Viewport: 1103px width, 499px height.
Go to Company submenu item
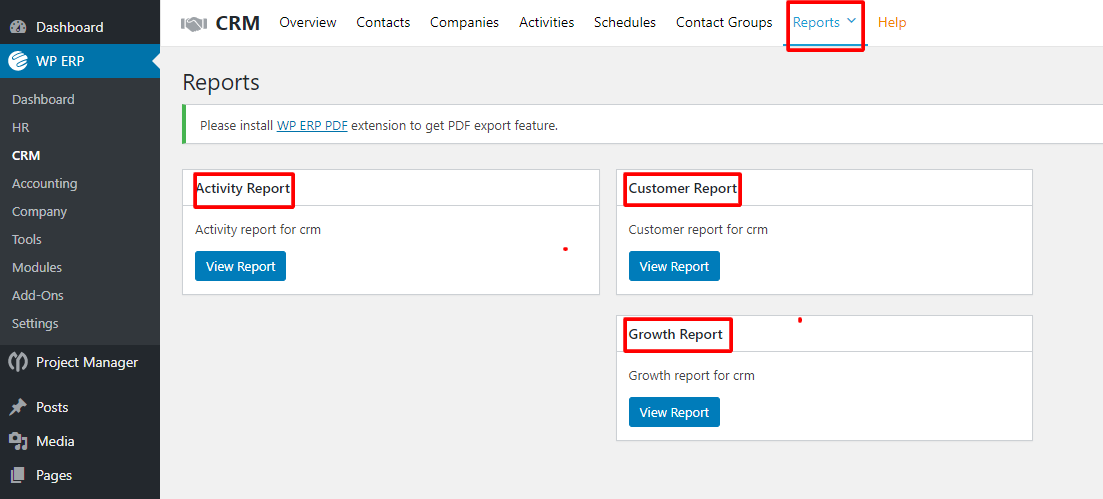(39, 211)
